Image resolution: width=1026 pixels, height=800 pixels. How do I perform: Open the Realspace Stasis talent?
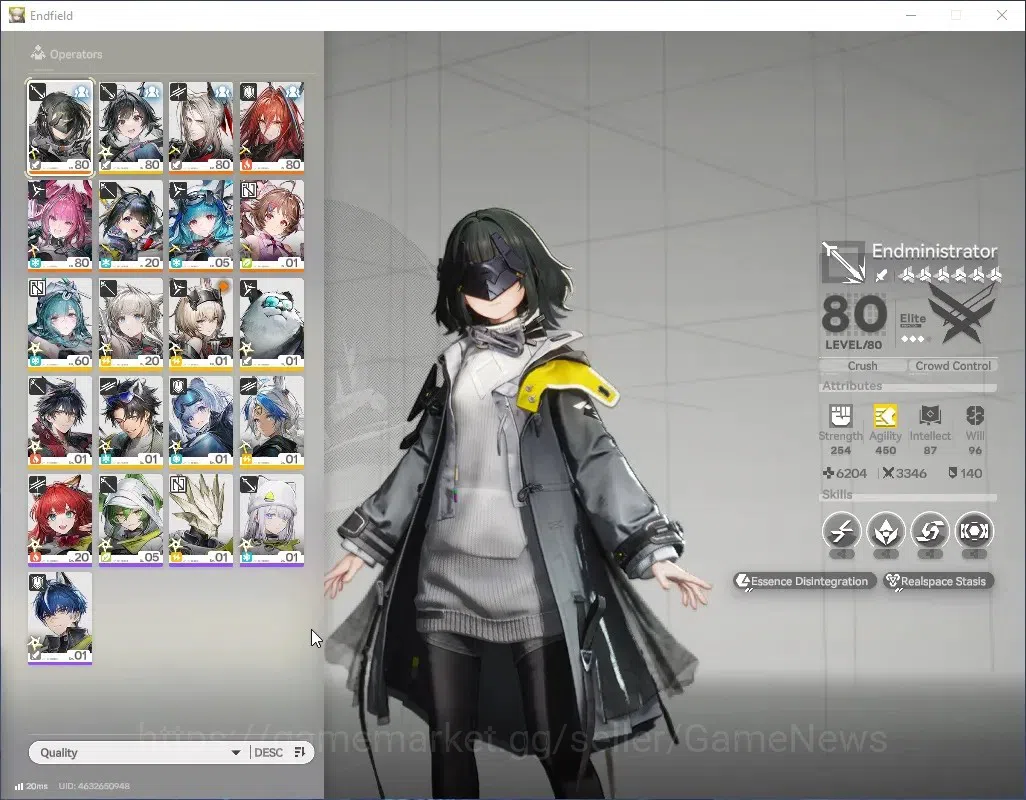(938, 581)
